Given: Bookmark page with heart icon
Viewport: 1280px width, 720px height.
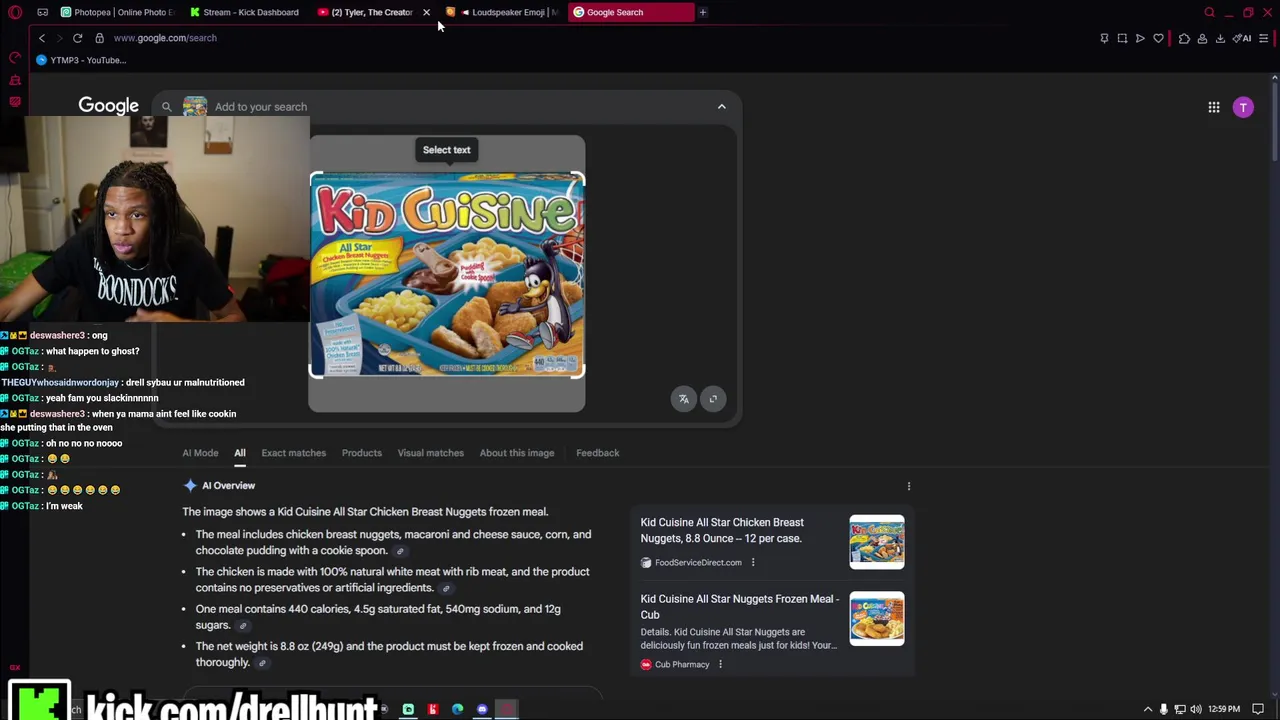Looking at the screenshot, I should click(1159, 38).
